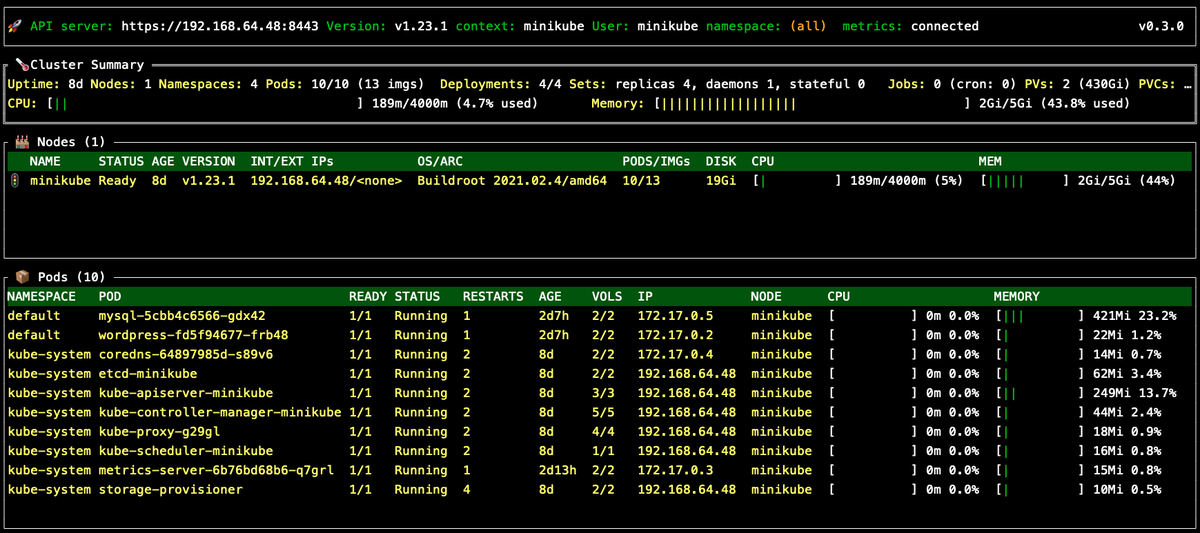This screenshot has height=533, width=1200.
Task: Select the RESTARTS column header
Action: tap(493, 297)
